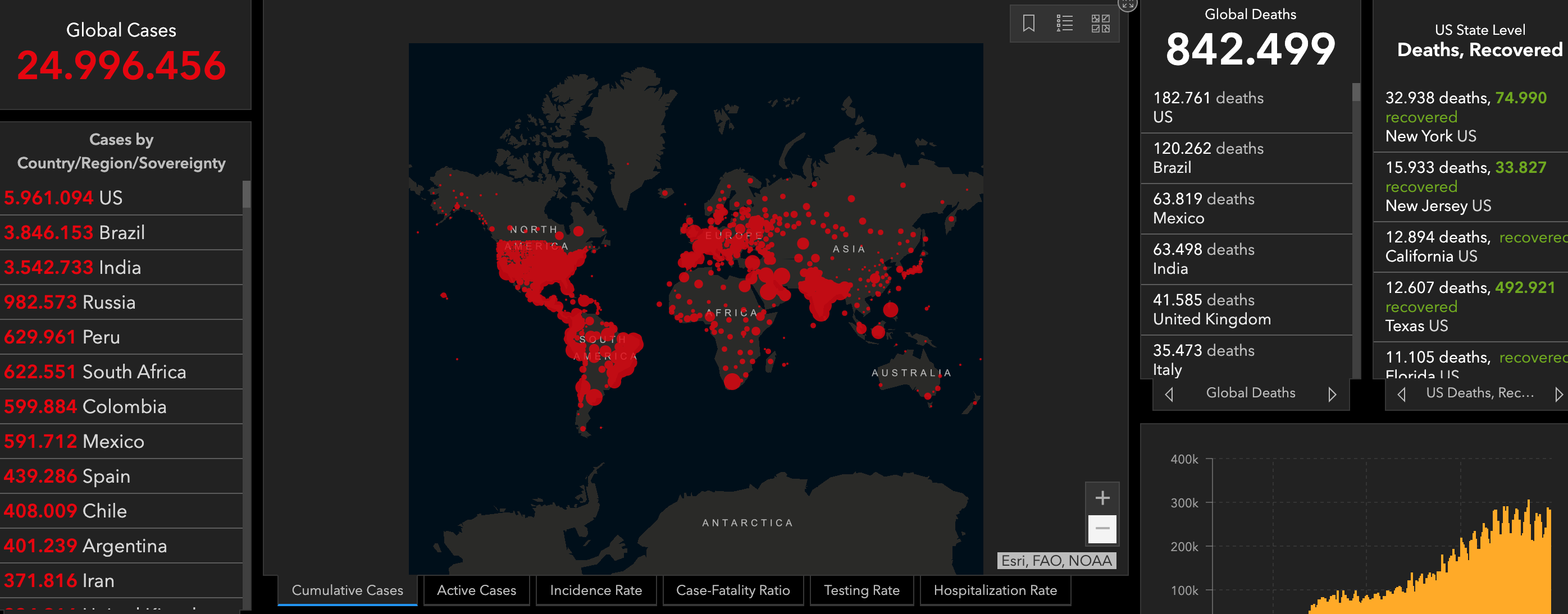Screen dimensions: 1568x614
Task: Open the map bookmarks icon
Action: 1028,24
